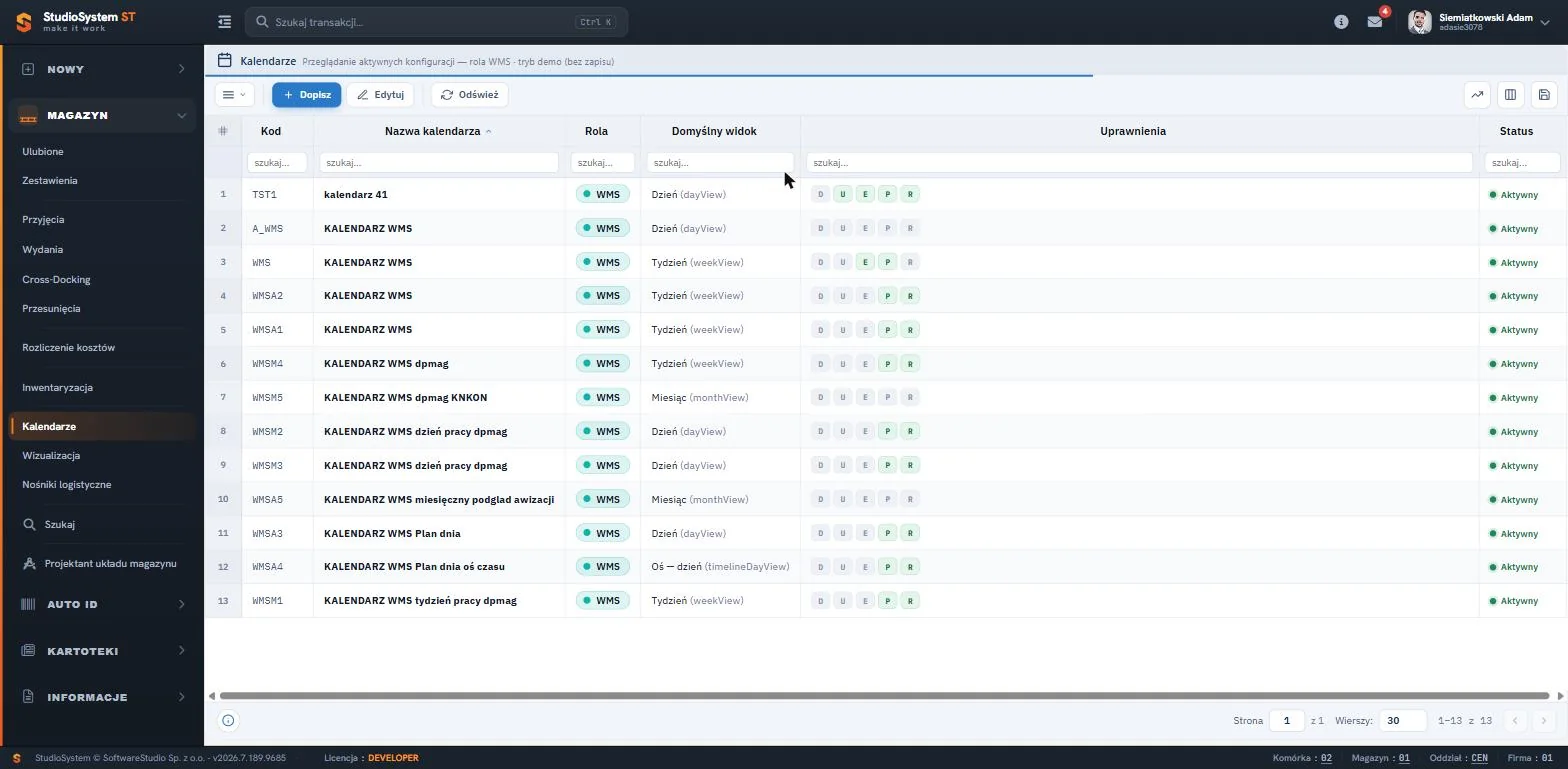Viewport: 1568px width, 769px height.
Task: Open Inwentaryzacja in the sidebar
Action: pos(57,387)
